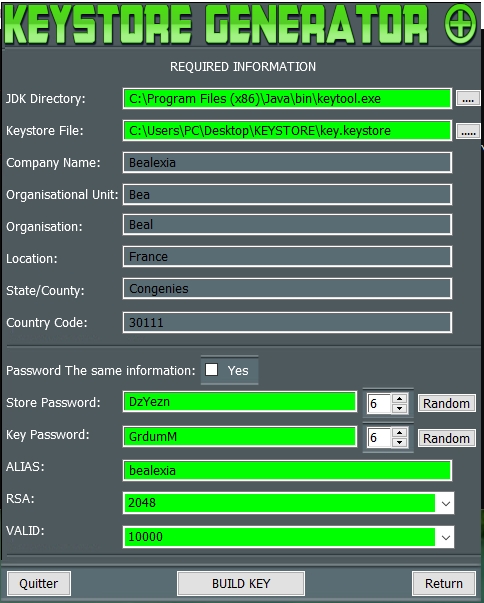This screenshot has height=603, width=484.
Task: Increase the Store Password length spinner
Action: tap(400, 399)
